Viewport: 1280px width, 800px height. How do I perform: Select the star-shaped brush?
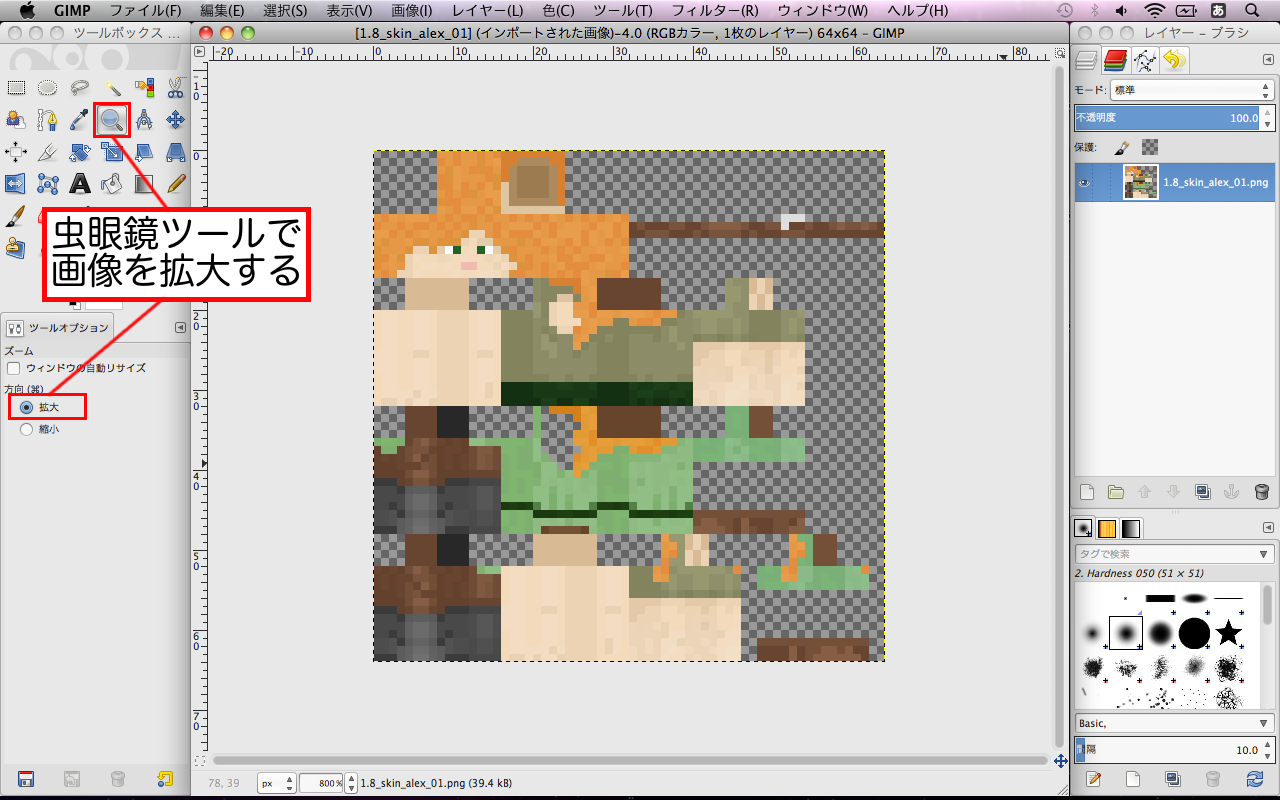[1229, 632]
